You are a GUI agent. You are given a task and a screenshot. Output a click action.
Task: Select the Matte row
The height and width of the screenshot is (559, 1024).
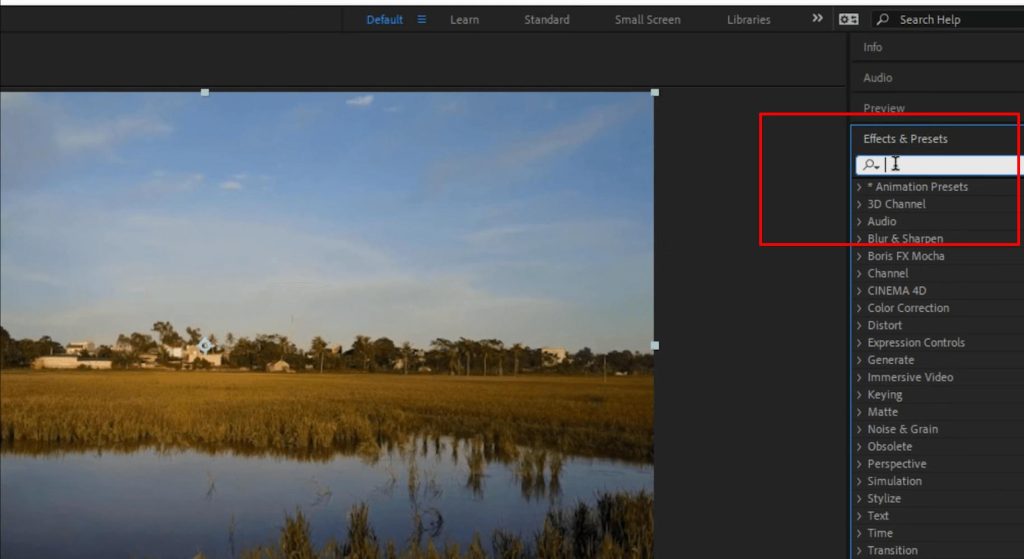coord(939,411)
